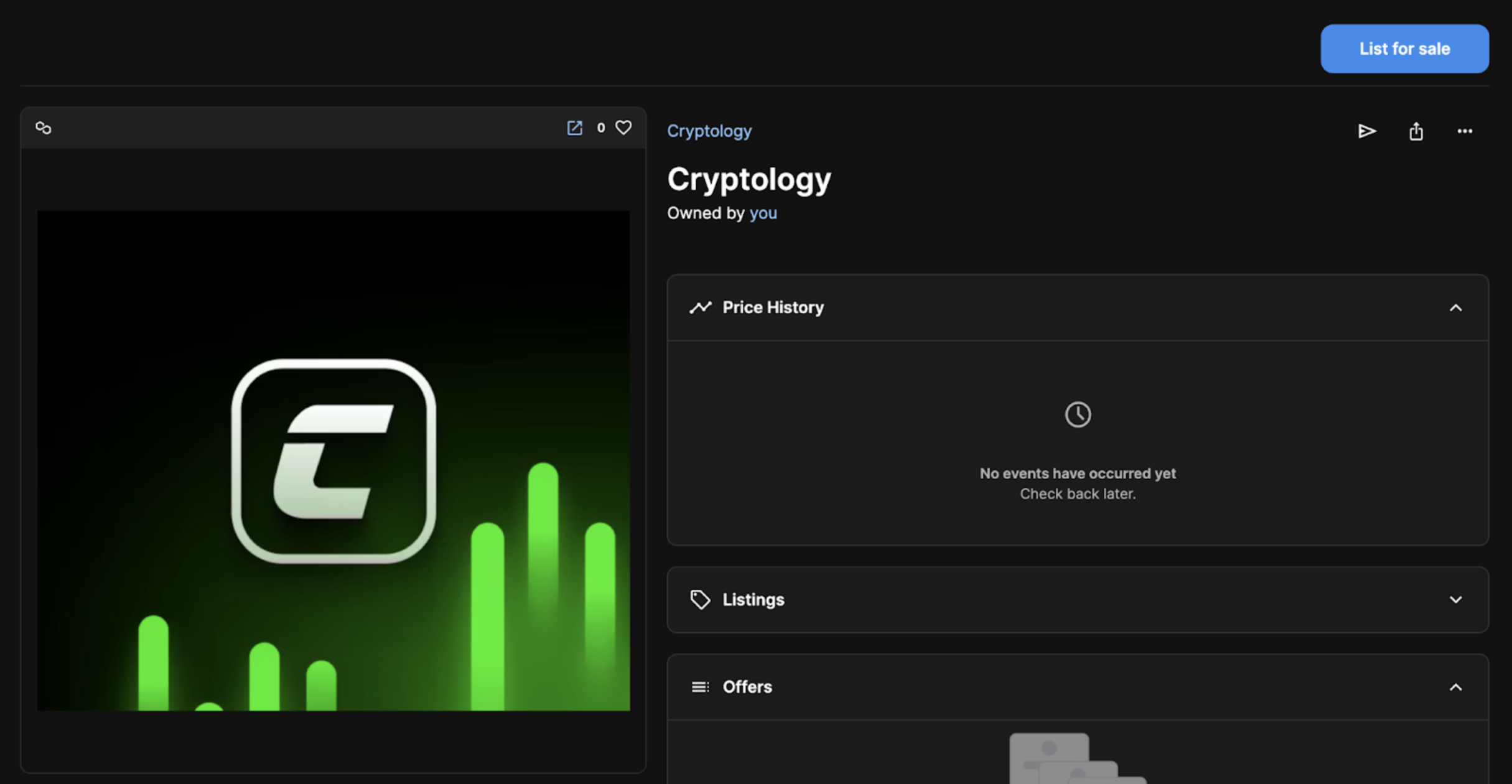The width and height of the screenshot is (1512, 784).
Task: Collapse the Price History section
Action: [1455, 307]
